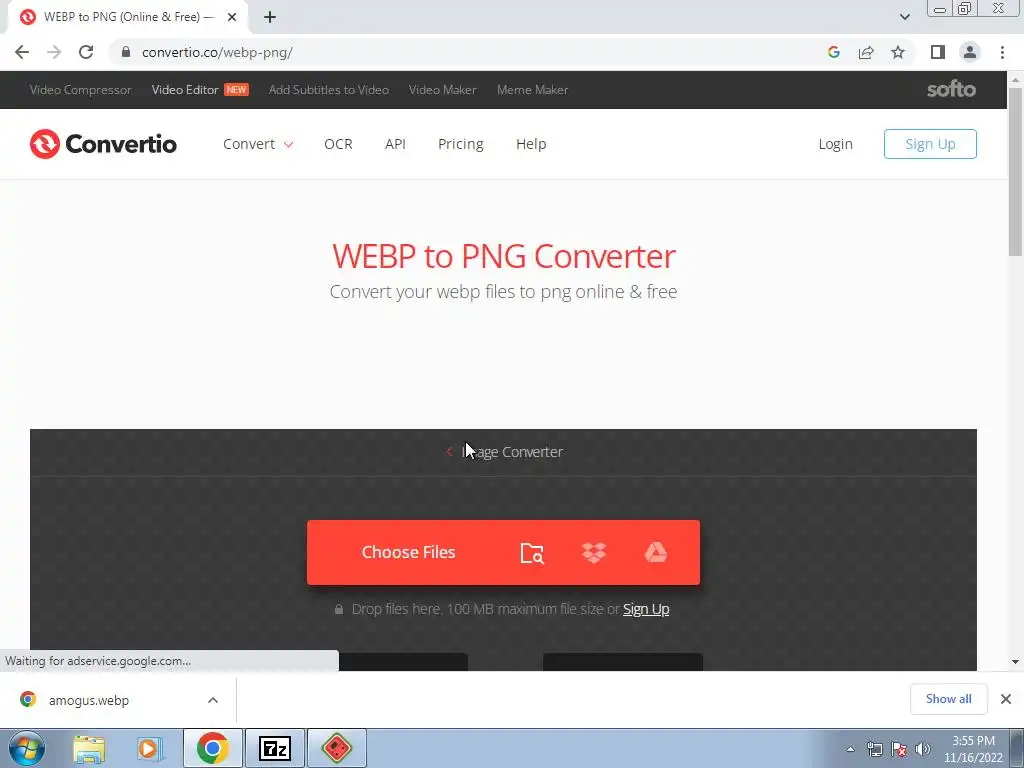
Task: Click the browser forward arrow
Action: tap(54, 52)
